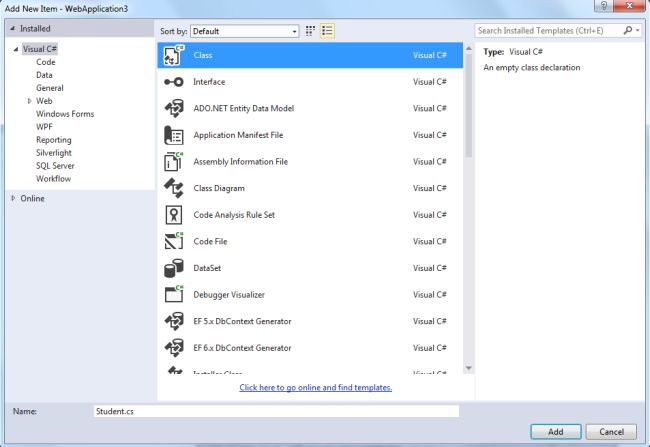Select the Interface template name
This screenshot has height=447, width=650.
coord(209,82)
